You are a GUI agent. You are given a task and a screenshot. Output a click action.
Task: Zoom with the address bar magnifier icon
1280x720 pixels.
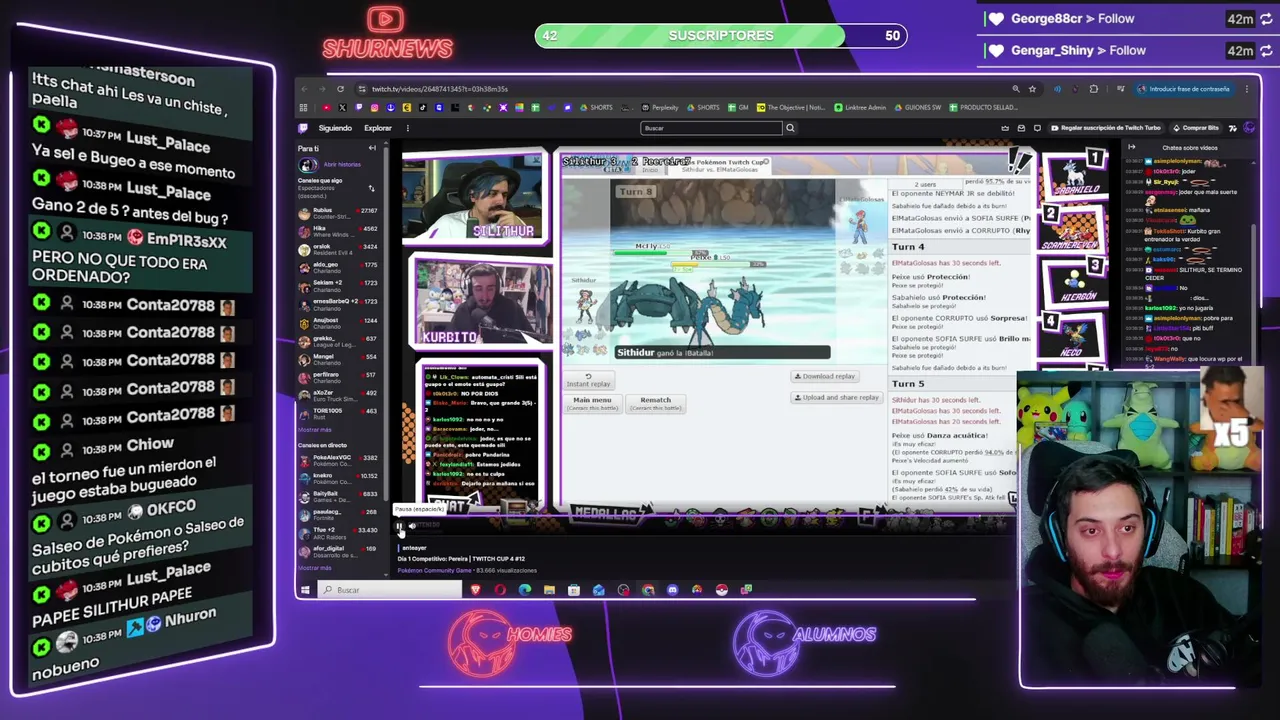coord(1016,89)
